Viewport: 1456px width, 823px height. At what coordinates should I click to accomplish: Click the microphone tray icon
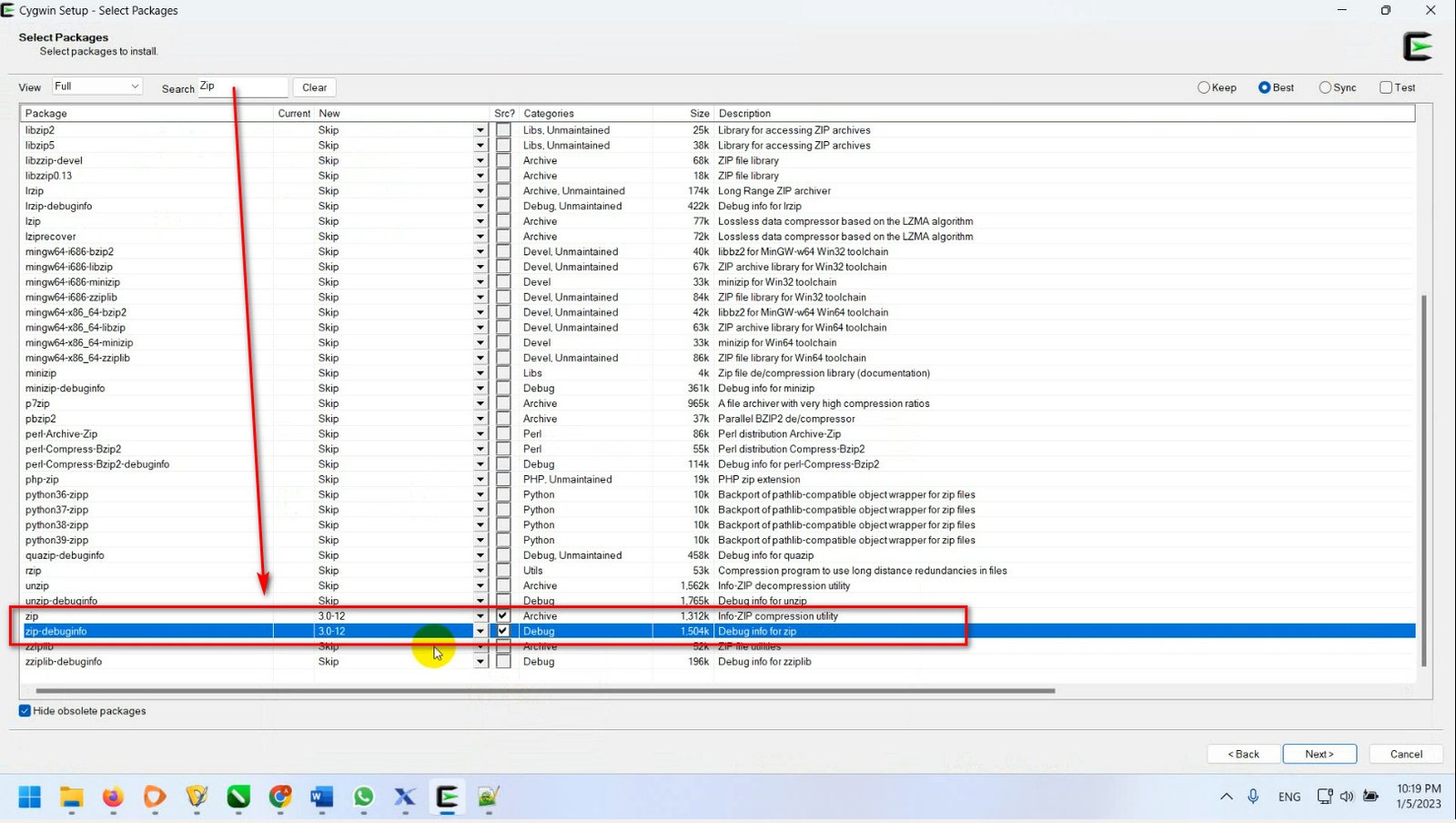pyautogui.click(x=1253, y=797)
